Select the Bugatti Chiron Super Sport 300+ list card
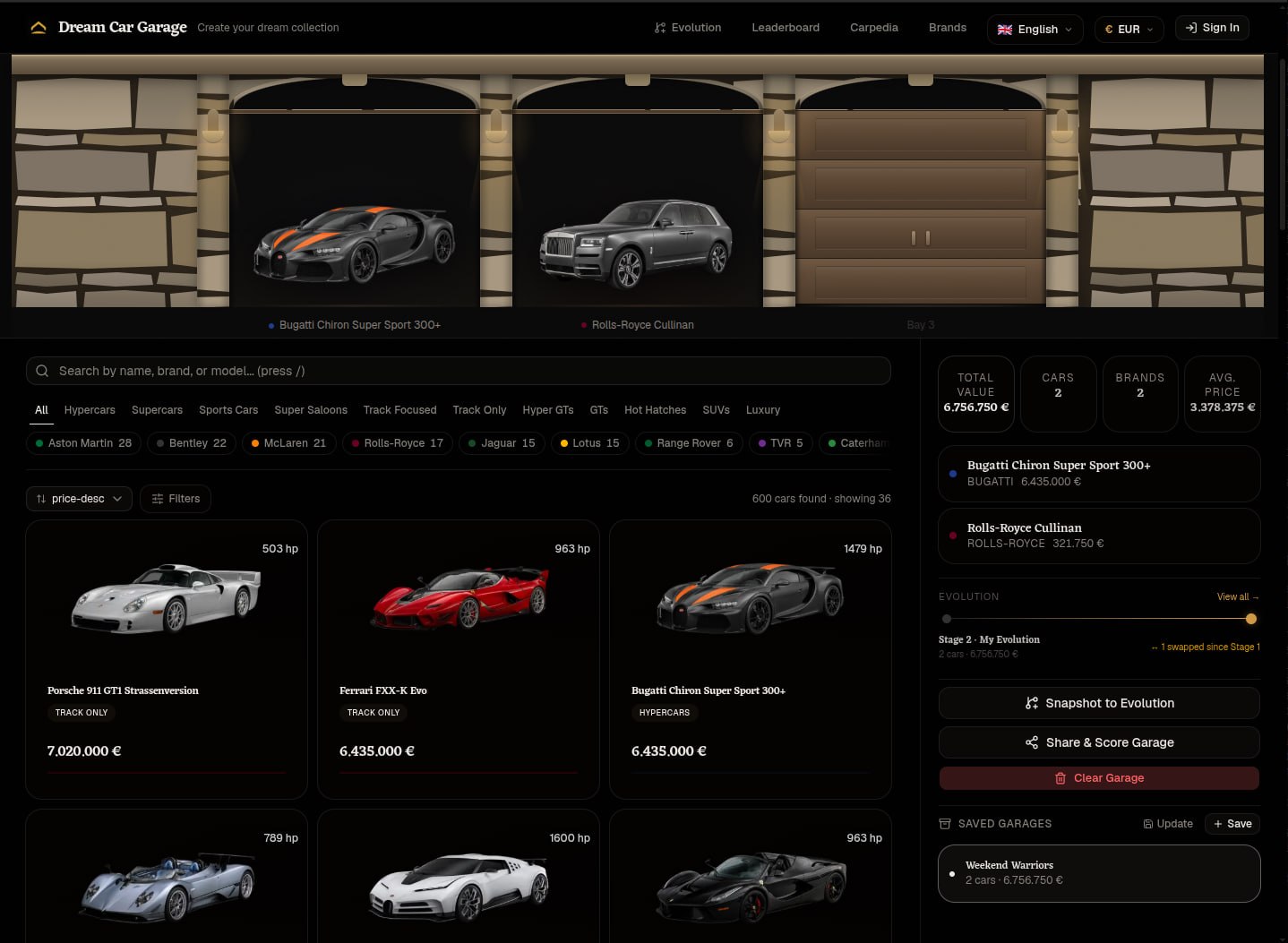The height and width of the screenshot is (943, 1288). tap(751, 659)
